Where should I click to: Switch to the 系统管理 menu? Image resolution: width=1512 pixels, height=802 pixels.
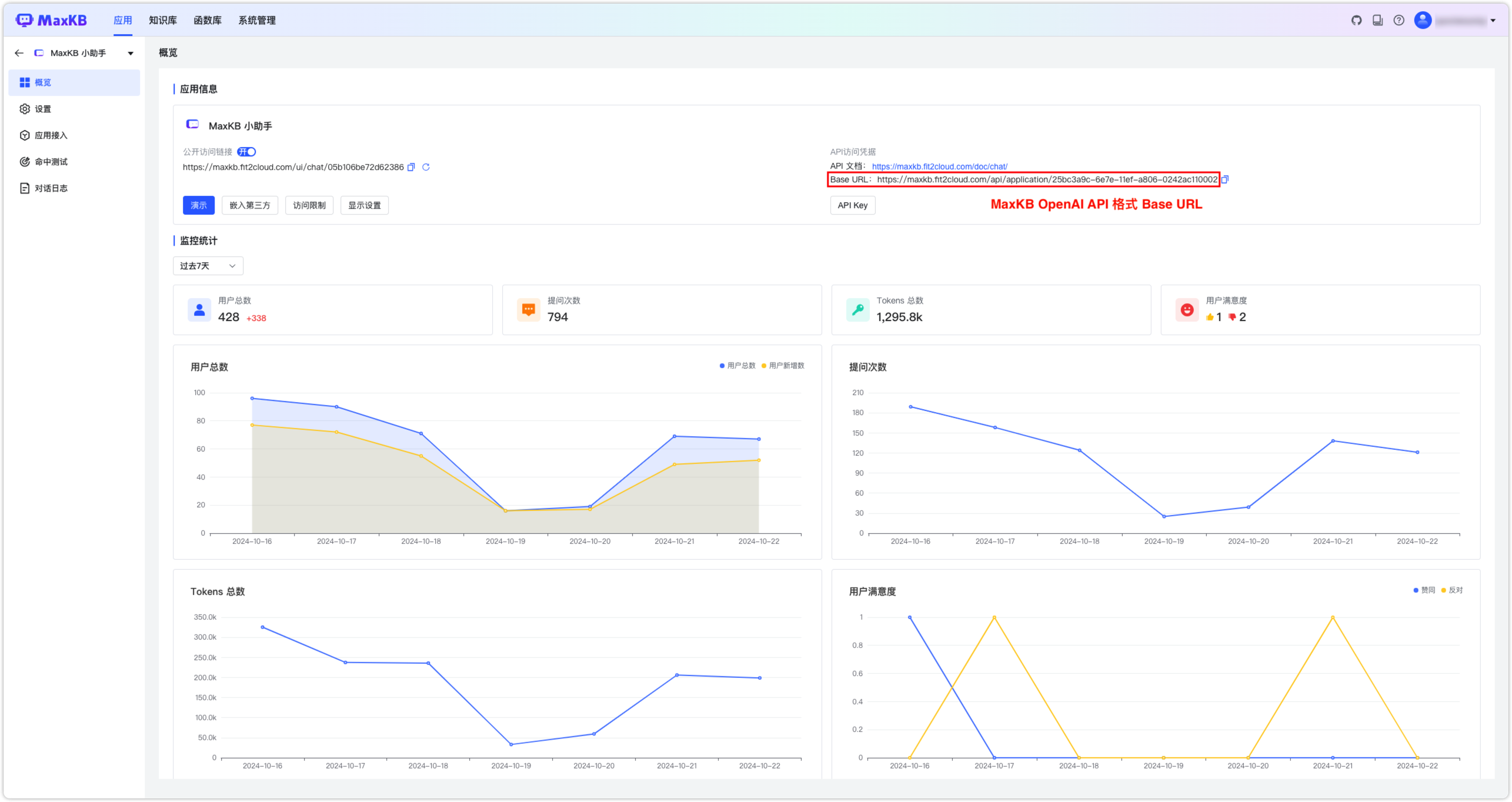click(256, 19)
